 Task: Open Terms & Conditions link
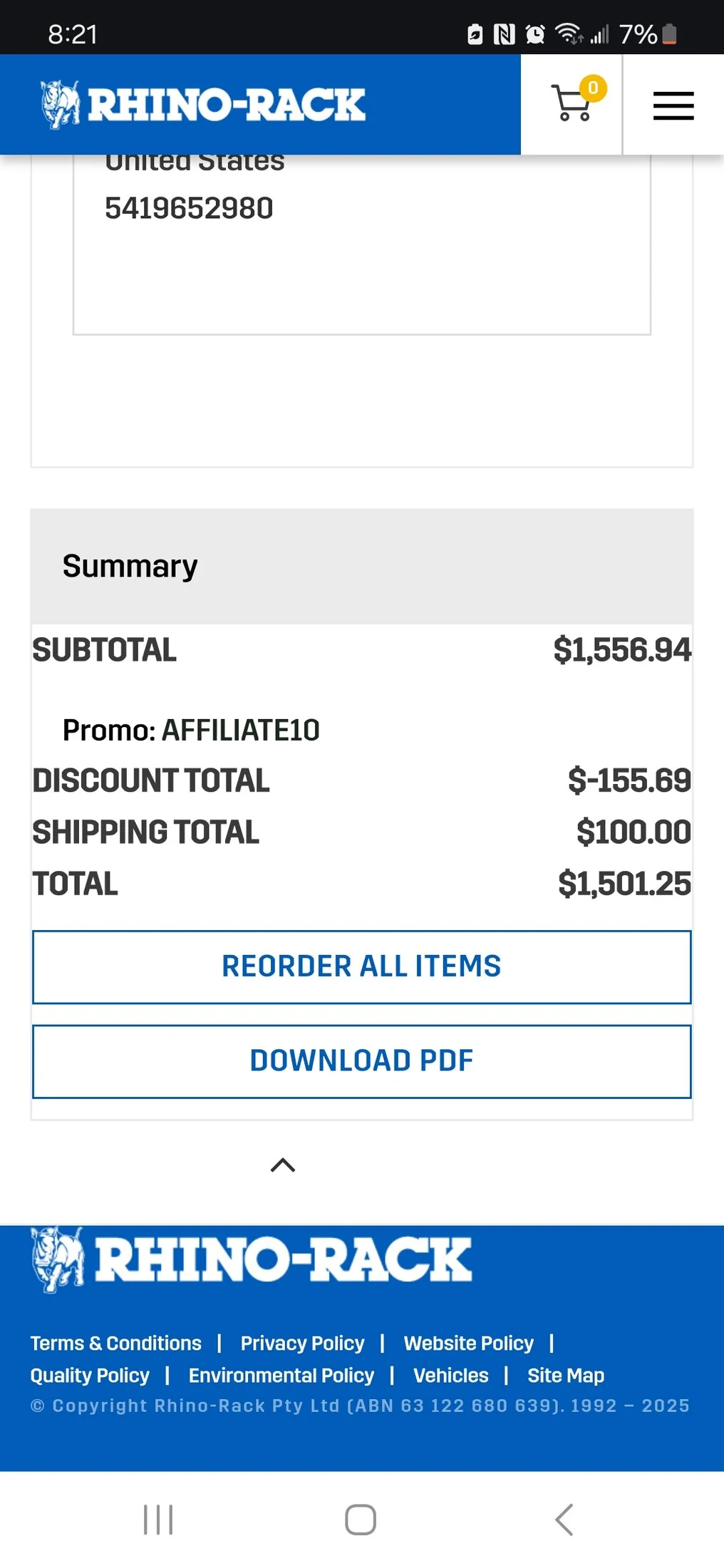[115, 1343]
